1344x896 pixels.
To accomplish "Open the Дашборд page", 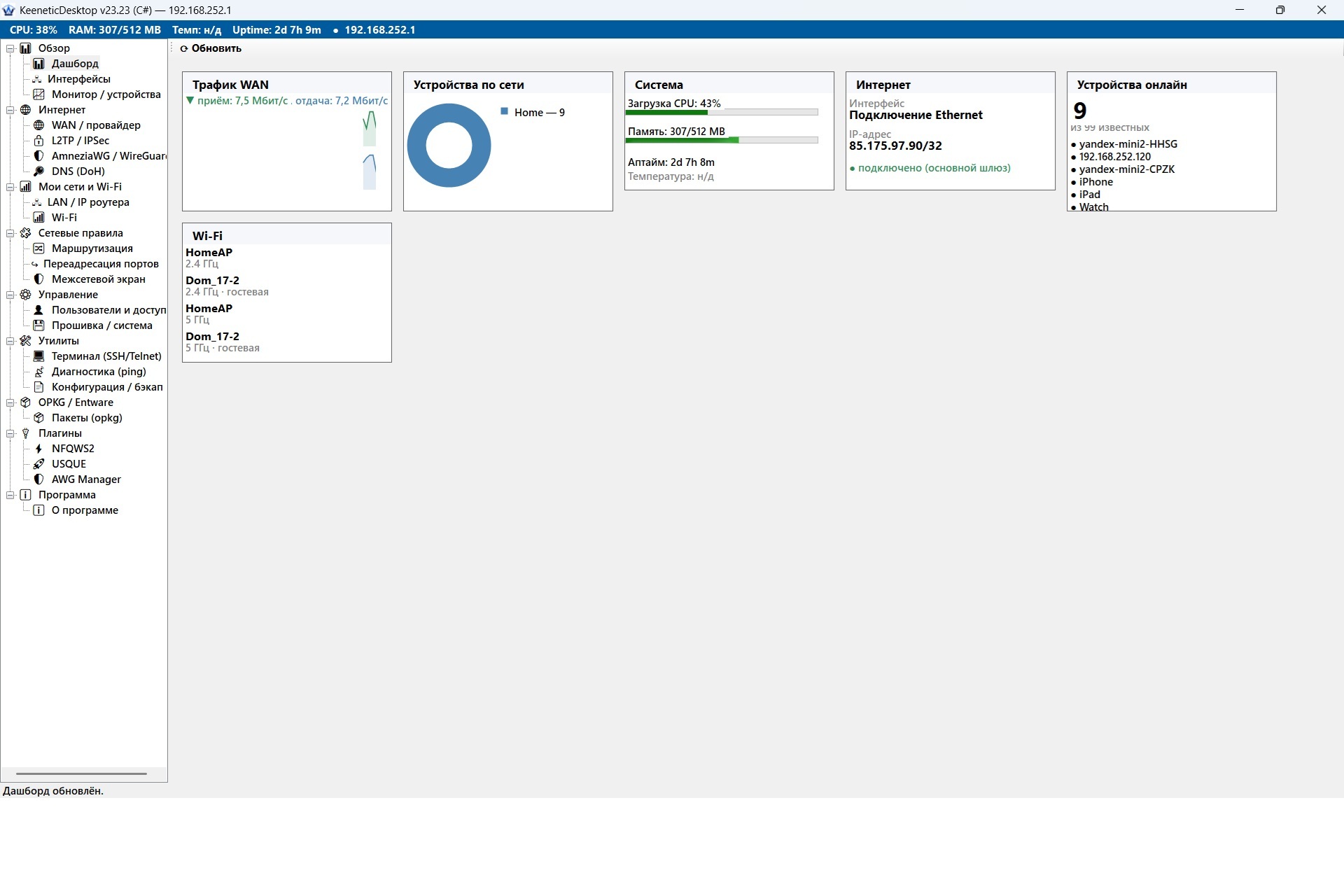I will pos(75,64).
